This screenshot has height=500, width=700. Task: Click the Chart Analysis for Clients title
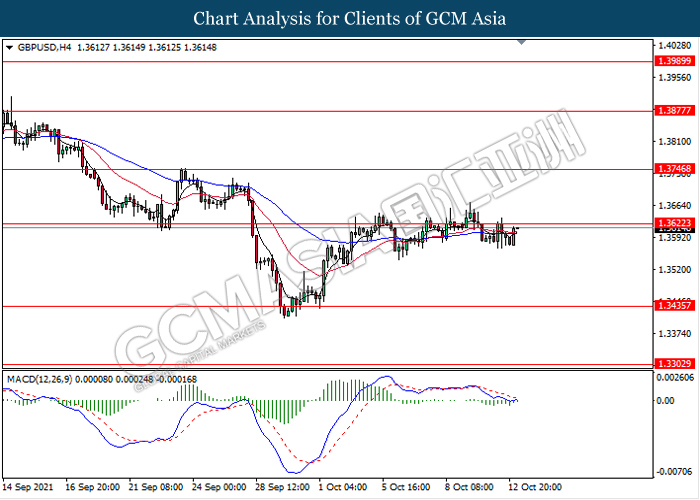[x=350, y=19]
